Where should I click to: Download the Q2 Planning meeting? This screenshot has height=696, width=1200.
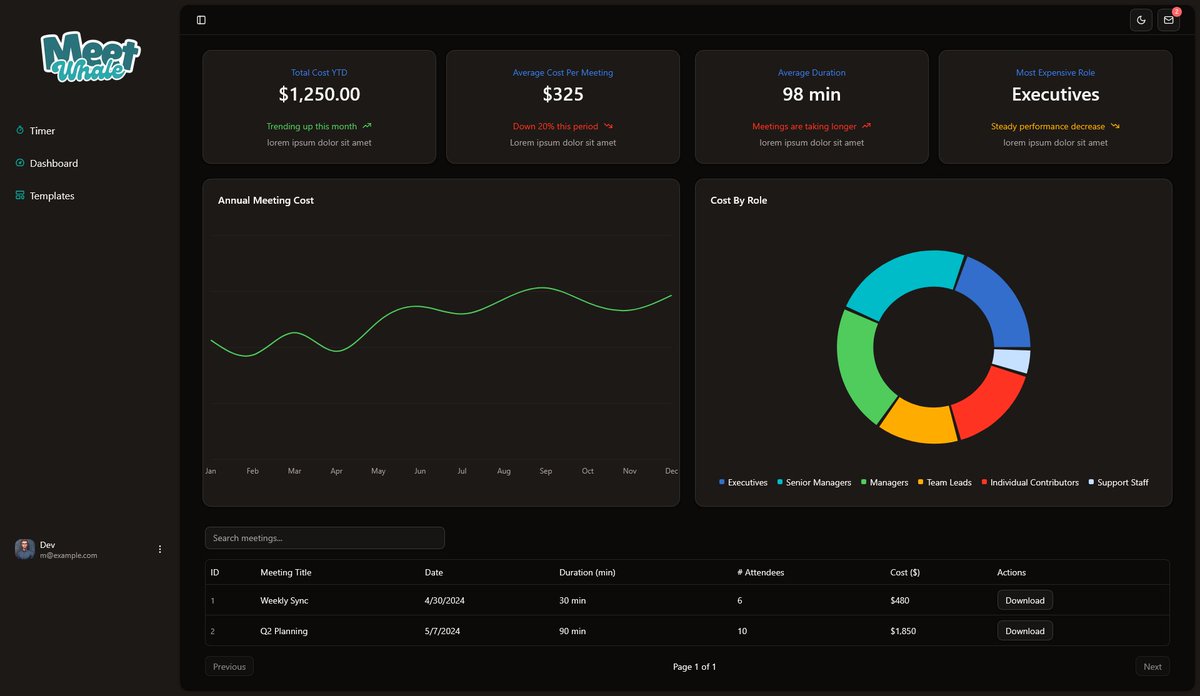point(1025,631)
